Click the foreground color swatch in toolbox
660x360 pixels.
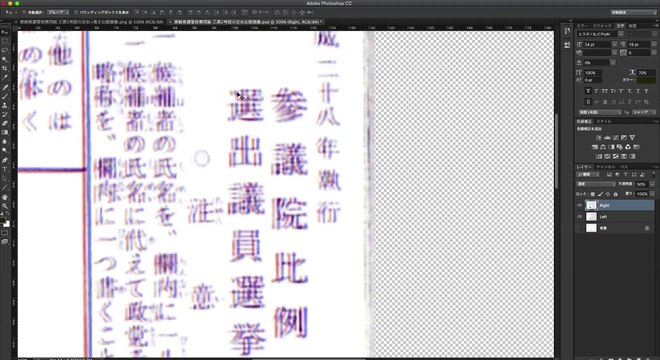[3, 220]
